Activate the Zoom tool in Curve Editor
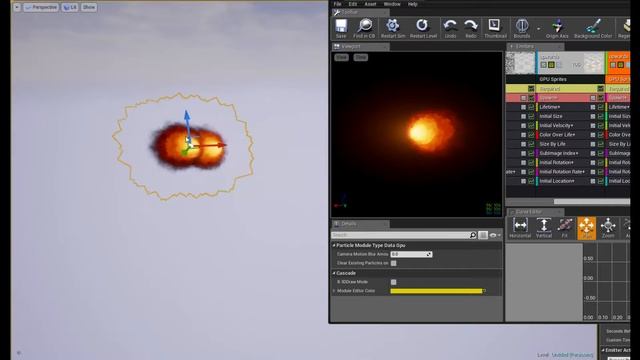The height and width of the screenshot is (360, 640). pyautogui.click(x=608, y=228)
